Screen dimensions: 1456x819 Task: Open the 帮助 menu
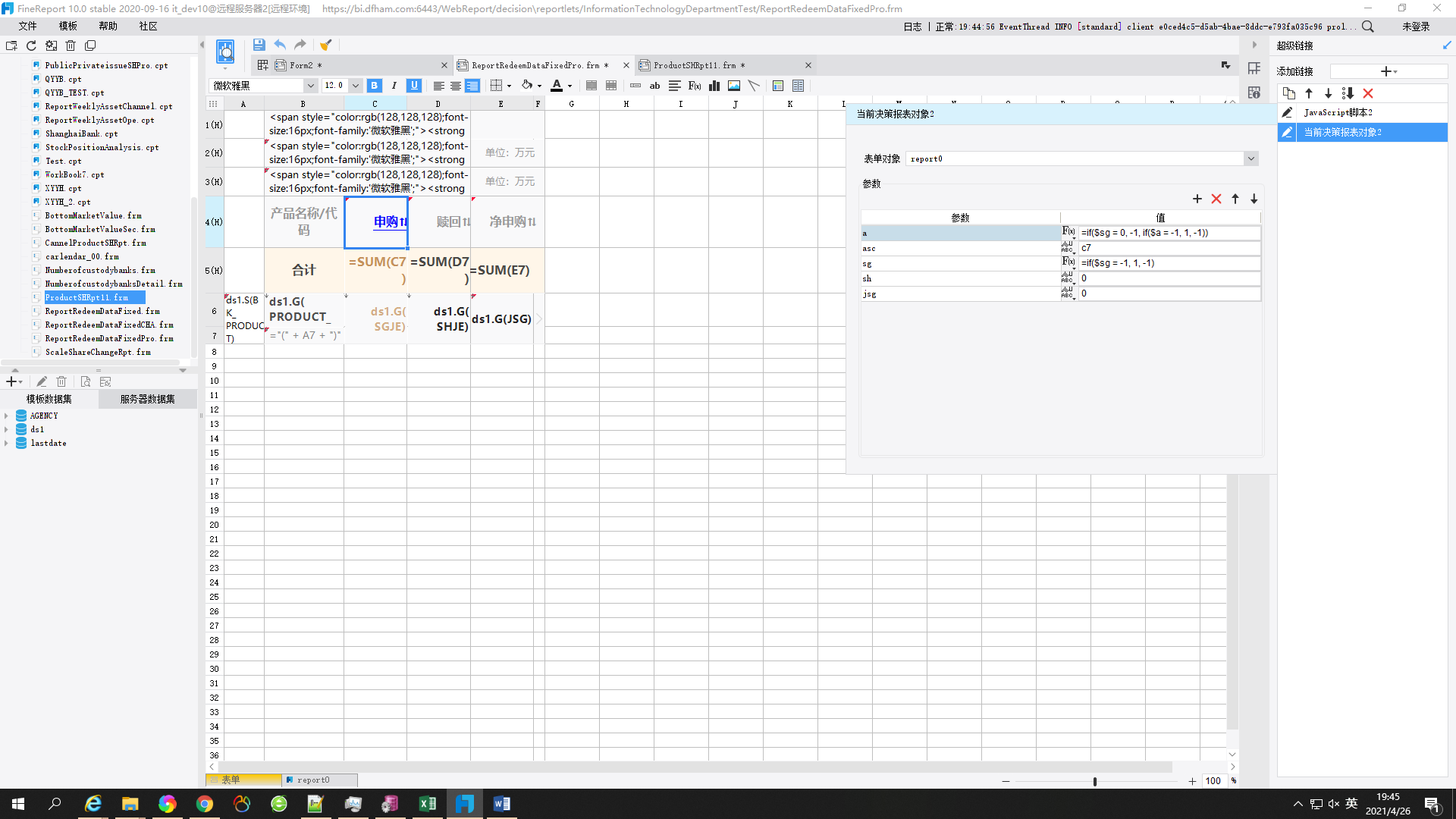tap(108, 26)
